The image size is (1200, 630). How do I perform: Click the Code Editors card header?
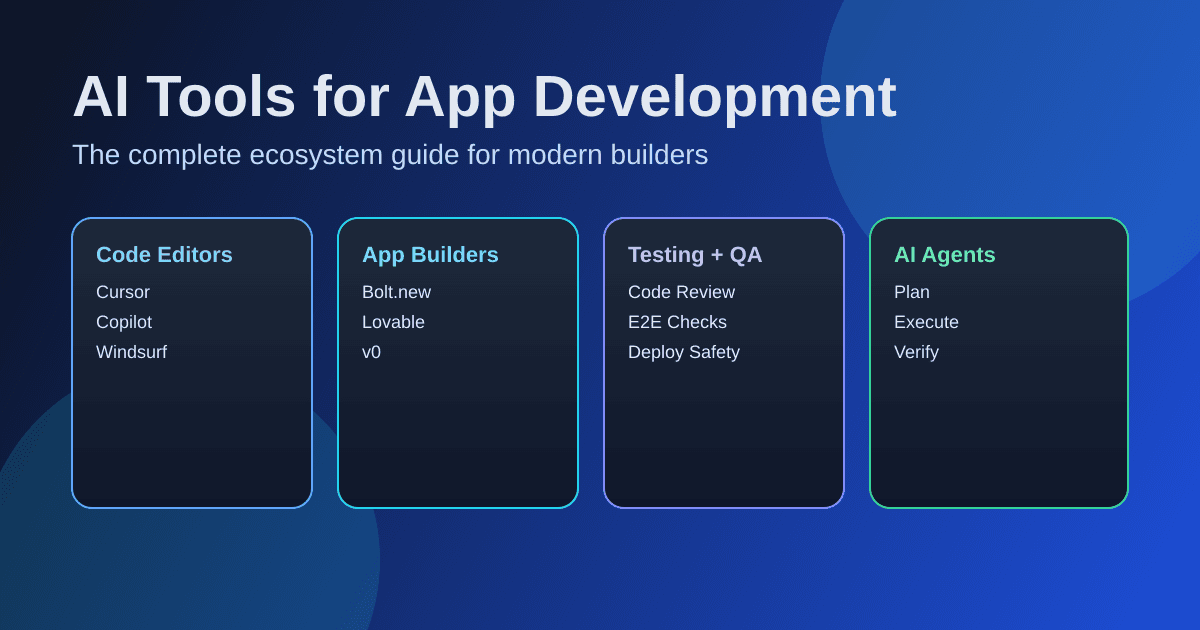[164, 255]
